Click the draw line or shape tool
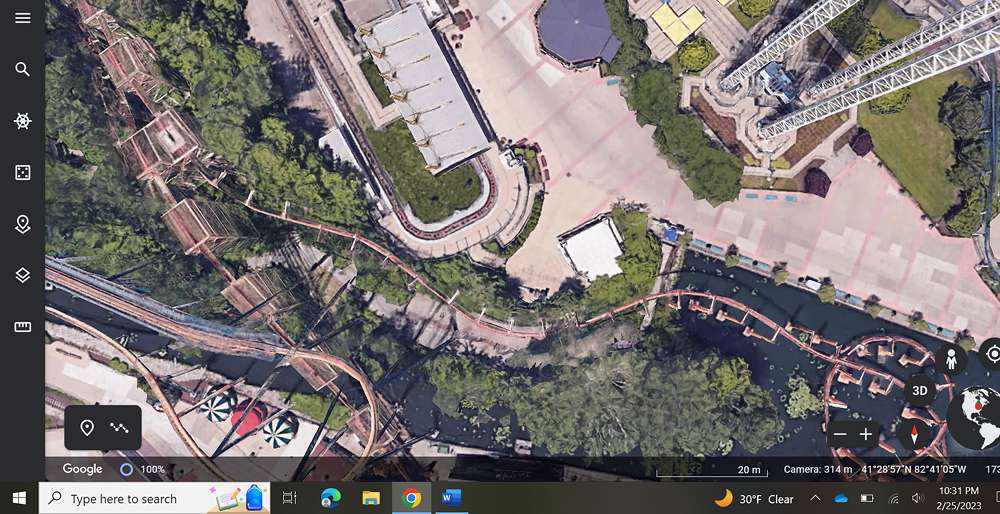Viewport: 1000px width, 514px height. tap(119, 428)
